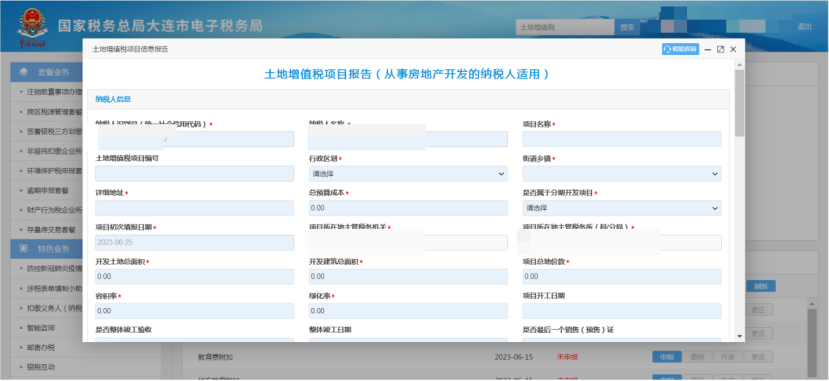
Task: Maximize the 土地增值税项目信息报告 dialog
Action: point(720,49)
